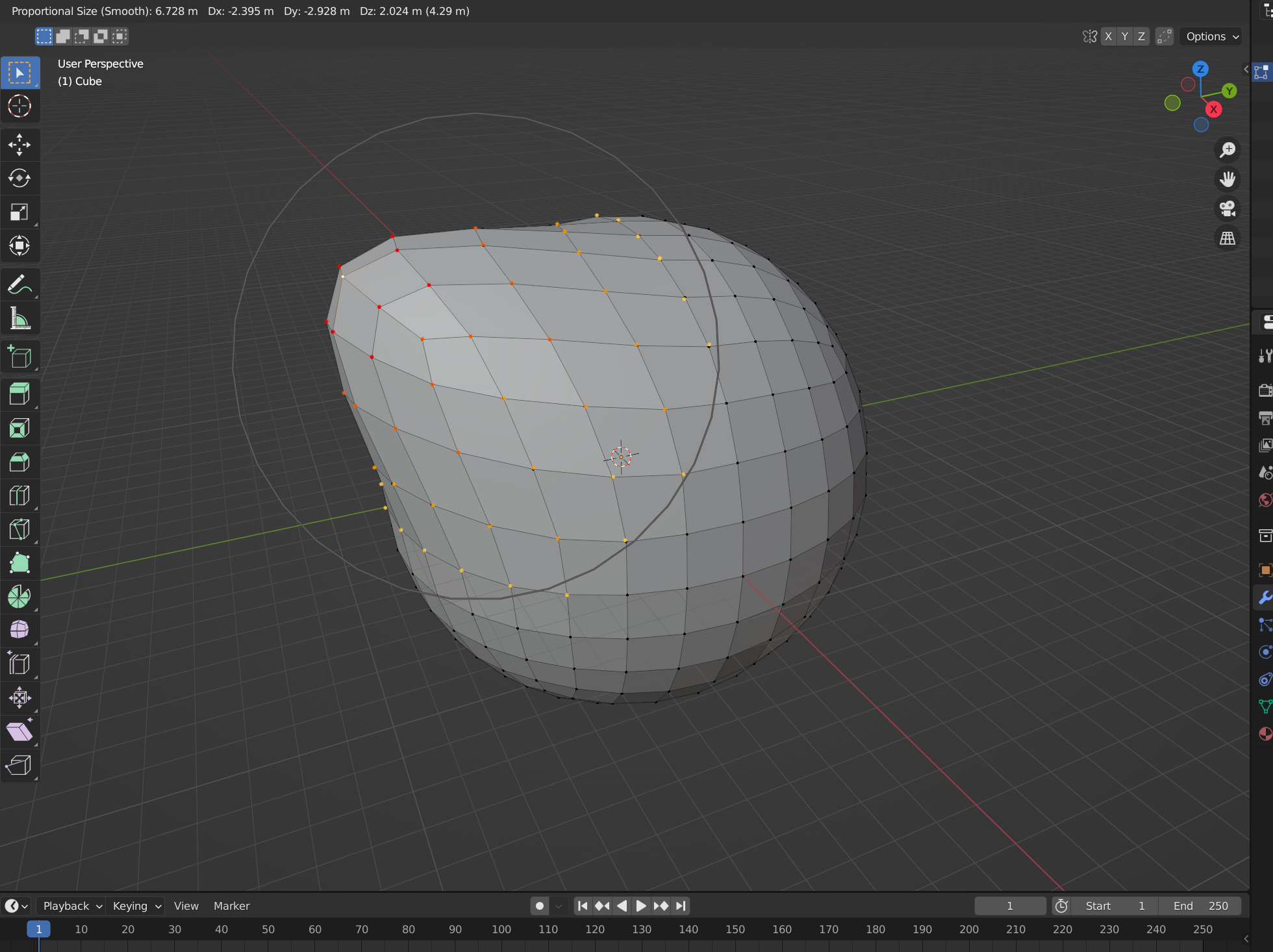
Task: Select the Move tool
Action: click(19, 145)
